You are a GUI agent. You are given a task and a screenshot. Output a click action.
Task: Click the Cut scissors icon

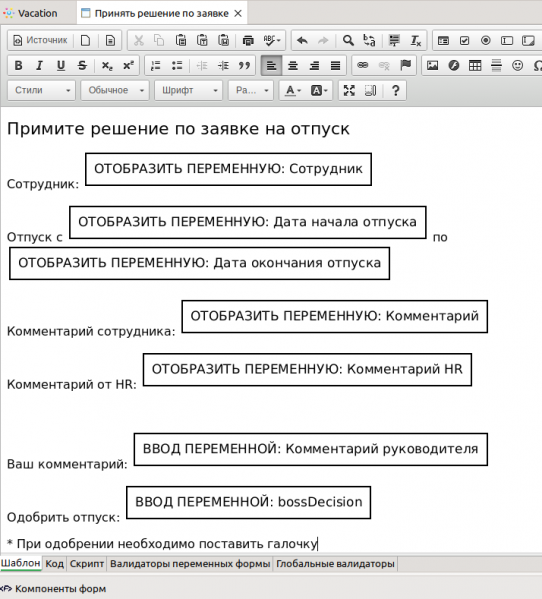(138, 40)
